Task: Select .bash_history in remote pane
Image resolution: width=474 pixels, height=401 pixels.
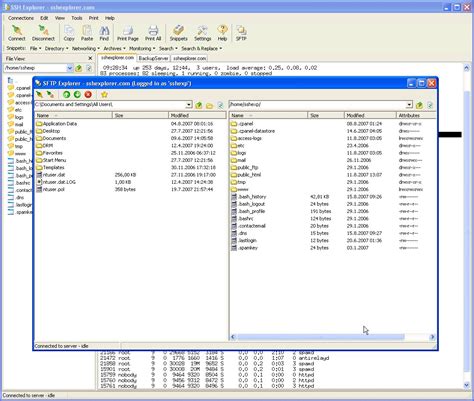Action: coord(249,197)
